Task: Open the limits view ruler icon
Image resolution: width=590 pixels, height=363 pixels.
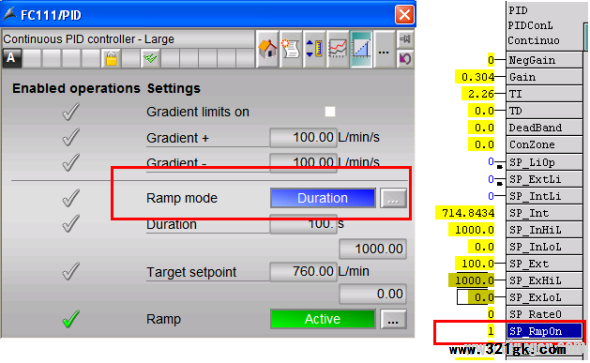Action: click(314, 49)
